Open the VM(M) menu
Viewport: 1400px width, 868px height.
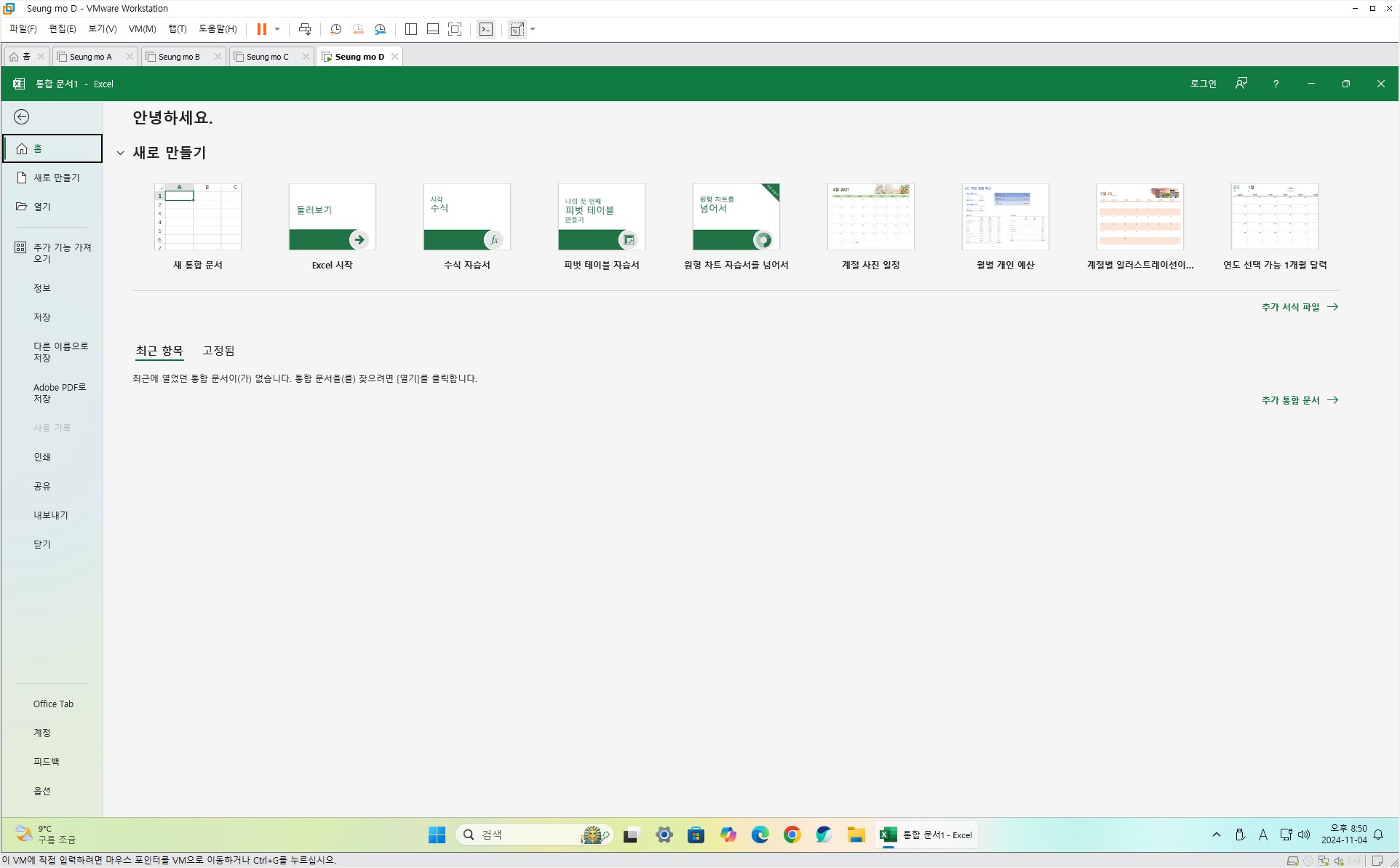[142, 29]
